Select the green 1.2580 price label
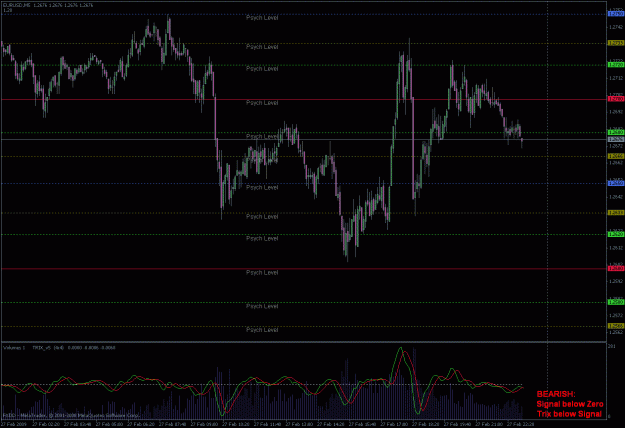The width and height of the screenshot is (625, 428). coord(616,302)
